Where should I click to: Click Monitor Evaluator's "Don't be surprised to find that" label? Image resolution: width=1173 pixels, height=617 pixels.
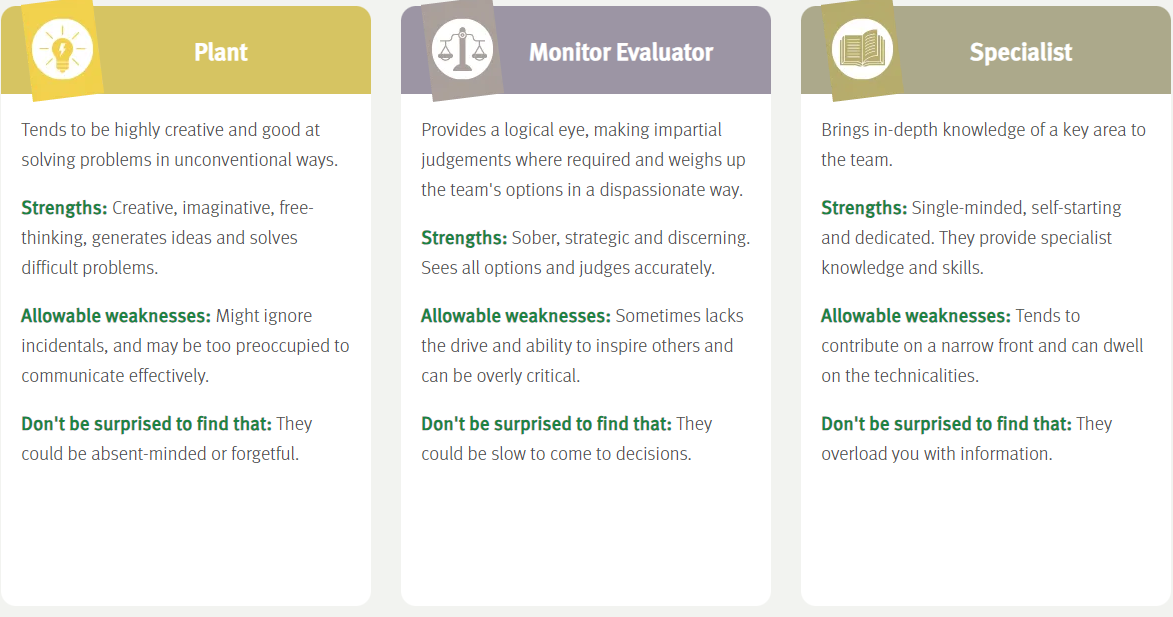[546, 424]
